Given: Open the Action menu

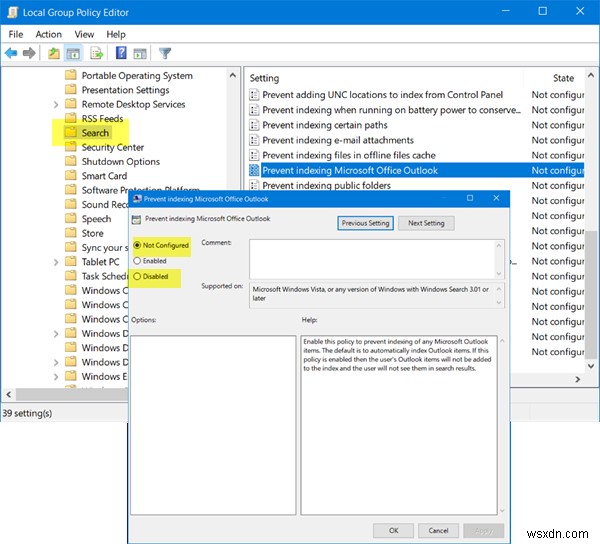Looking at the screenshot, I should [x=48, y=33].
